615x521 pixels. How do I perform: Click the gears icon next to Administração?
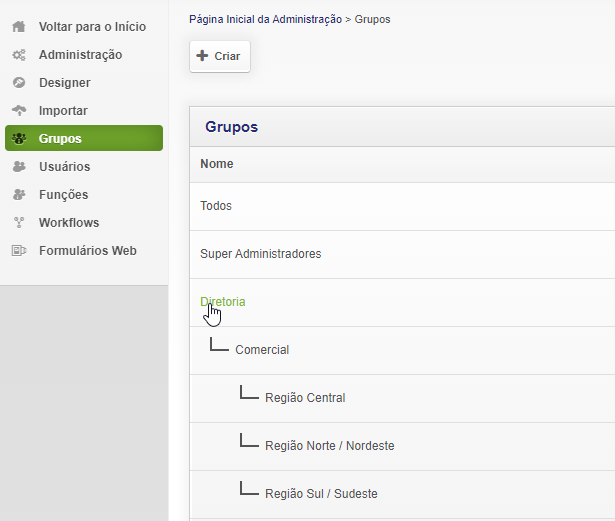click(18, 55)
